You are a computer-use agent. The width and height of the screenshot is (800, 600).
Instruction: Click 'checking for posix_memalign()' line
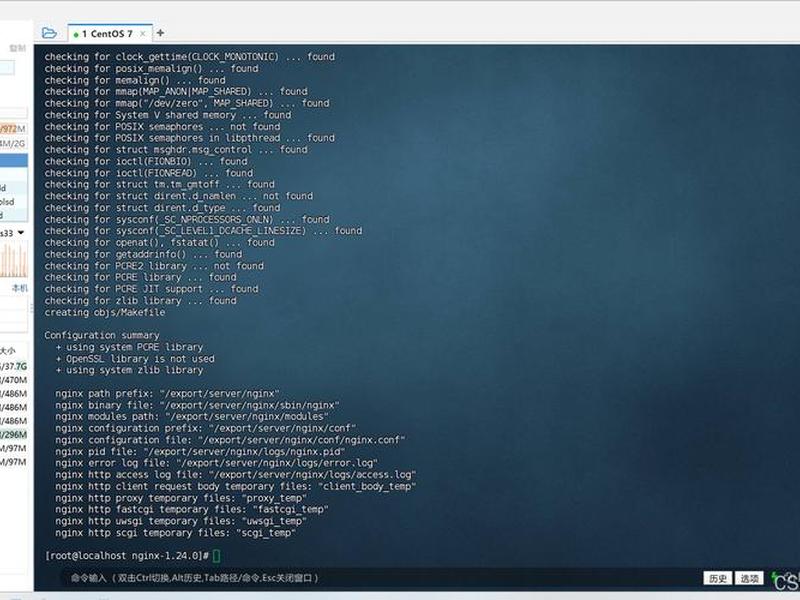[x=152, y=68]
